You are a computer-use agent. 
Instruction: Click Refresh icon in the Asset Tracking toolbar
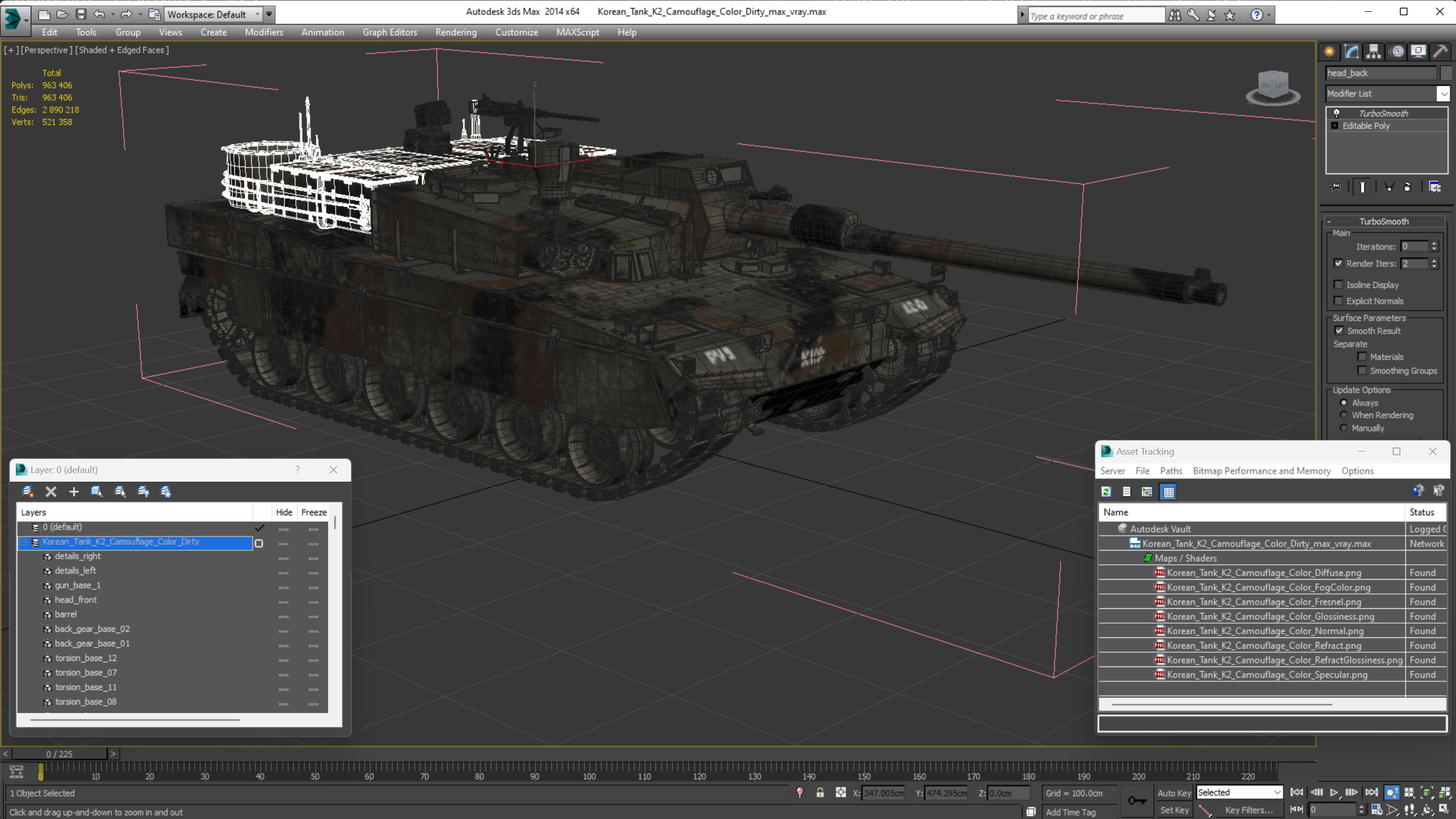pyautogui.click(x=1106, y=492)
